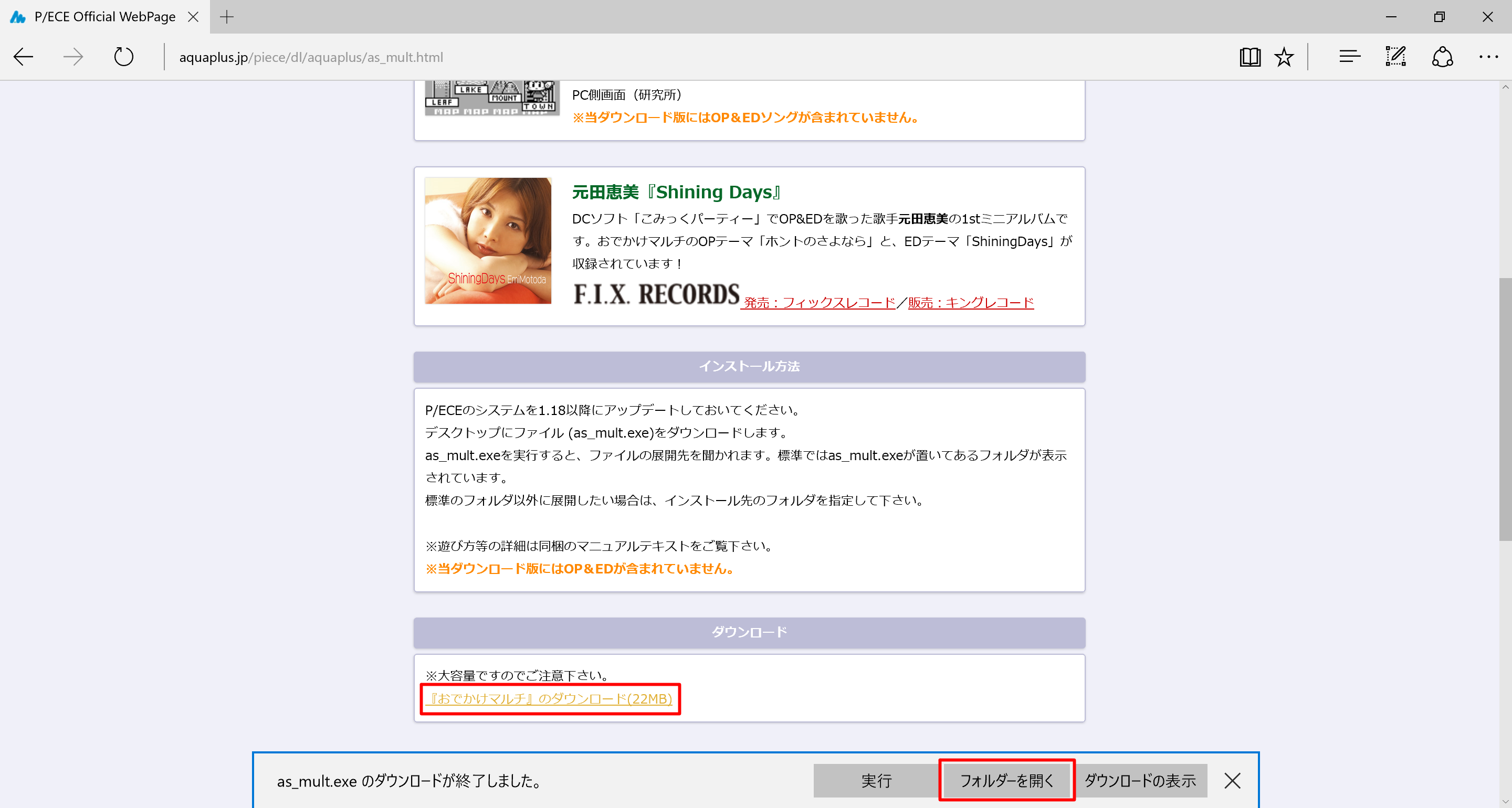This screenshot has width=1512, height=808.
Task: Click the おでかけマルチ download link (22MB)
Action: 549,699
